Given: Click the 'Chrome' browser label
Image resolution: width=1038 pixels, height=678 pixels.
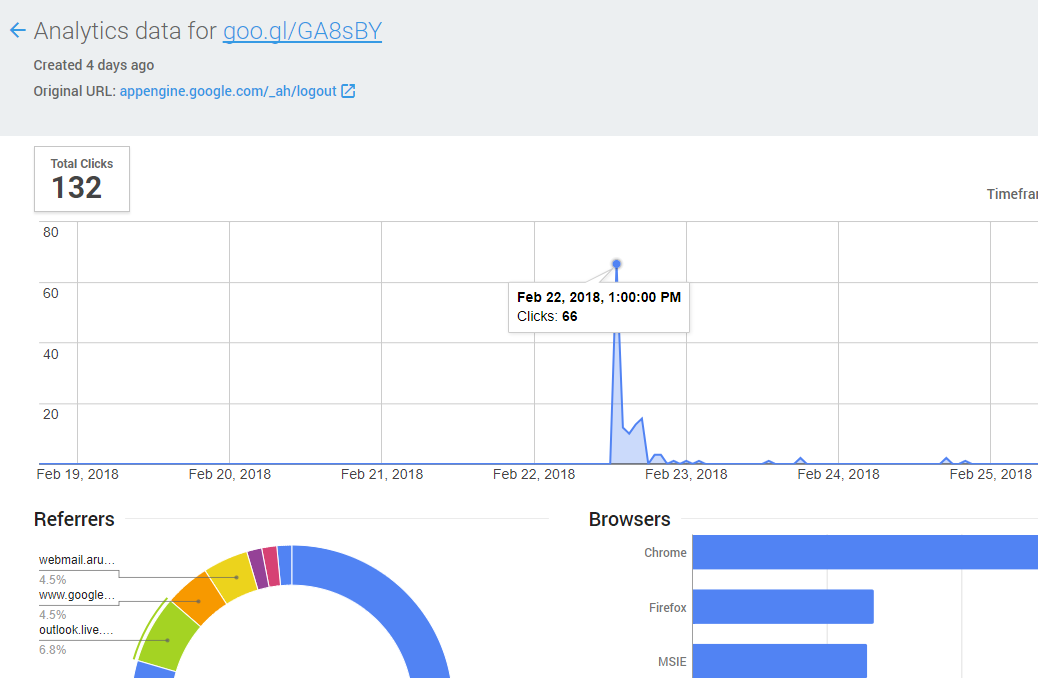Looking at the screenshot, I should coord(665,552).
